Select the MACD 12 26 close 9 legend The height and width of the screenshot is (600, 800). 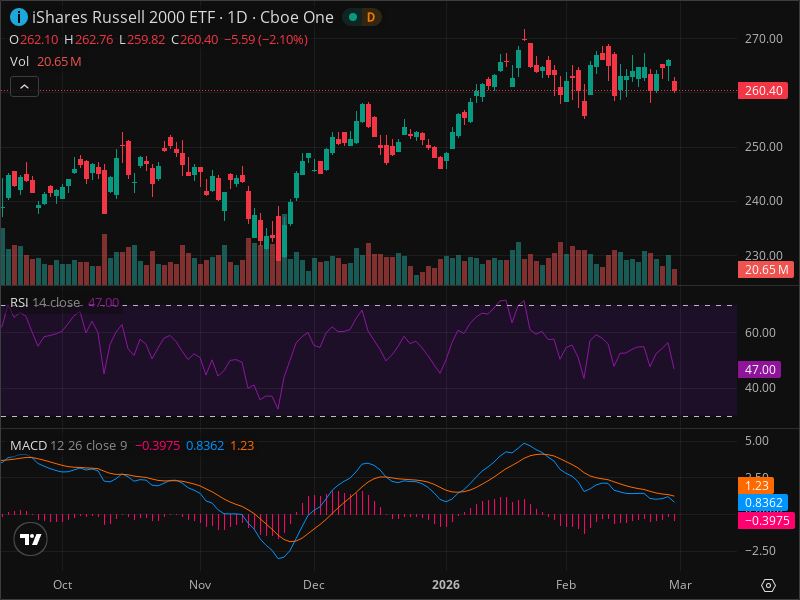[x=68, y=445]
